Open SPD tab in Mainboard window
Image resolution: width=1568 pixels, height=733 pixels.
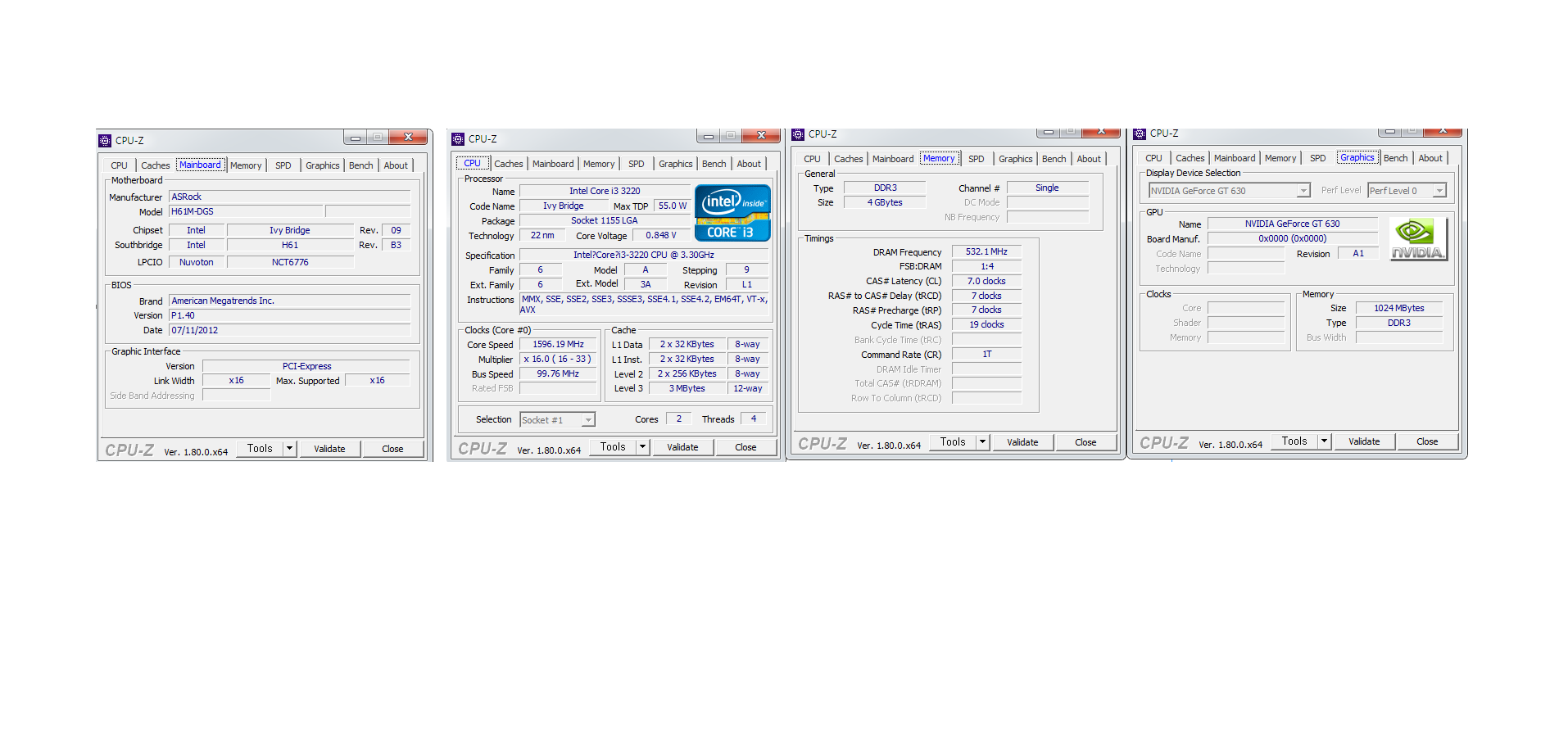click(283, 165)
